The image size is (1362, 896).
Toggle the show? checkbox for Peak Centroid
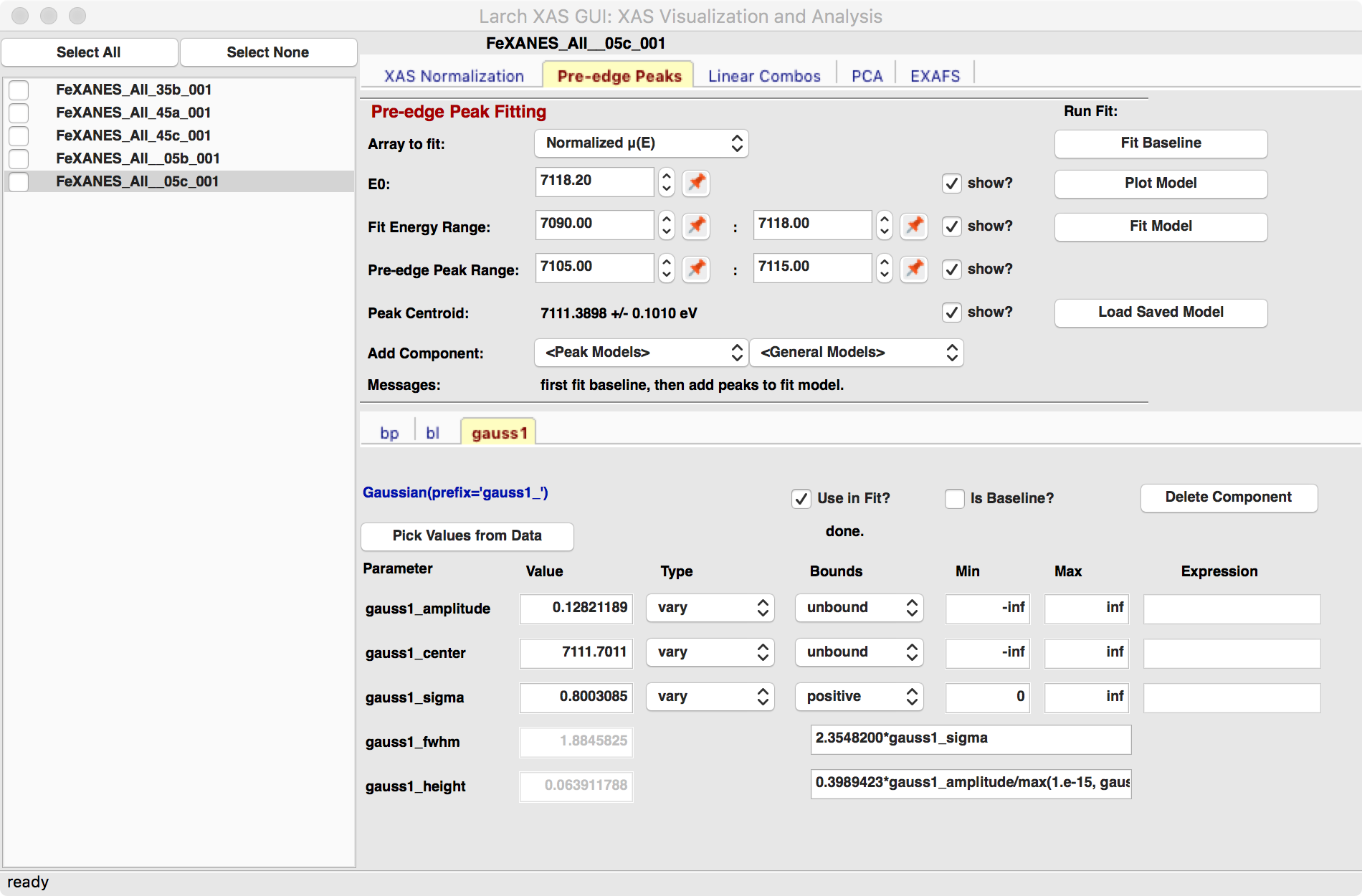pos(951,313)
